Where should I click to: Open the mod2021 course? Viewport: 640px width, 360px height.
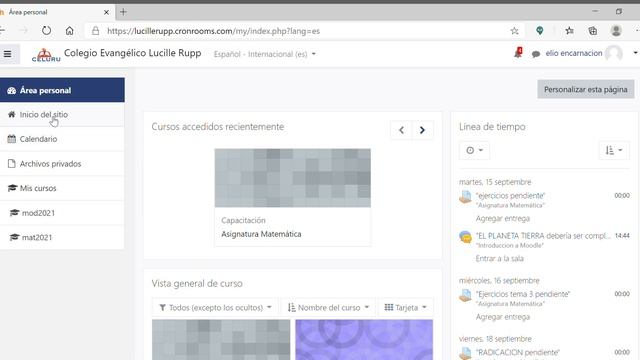pos(62,213)
